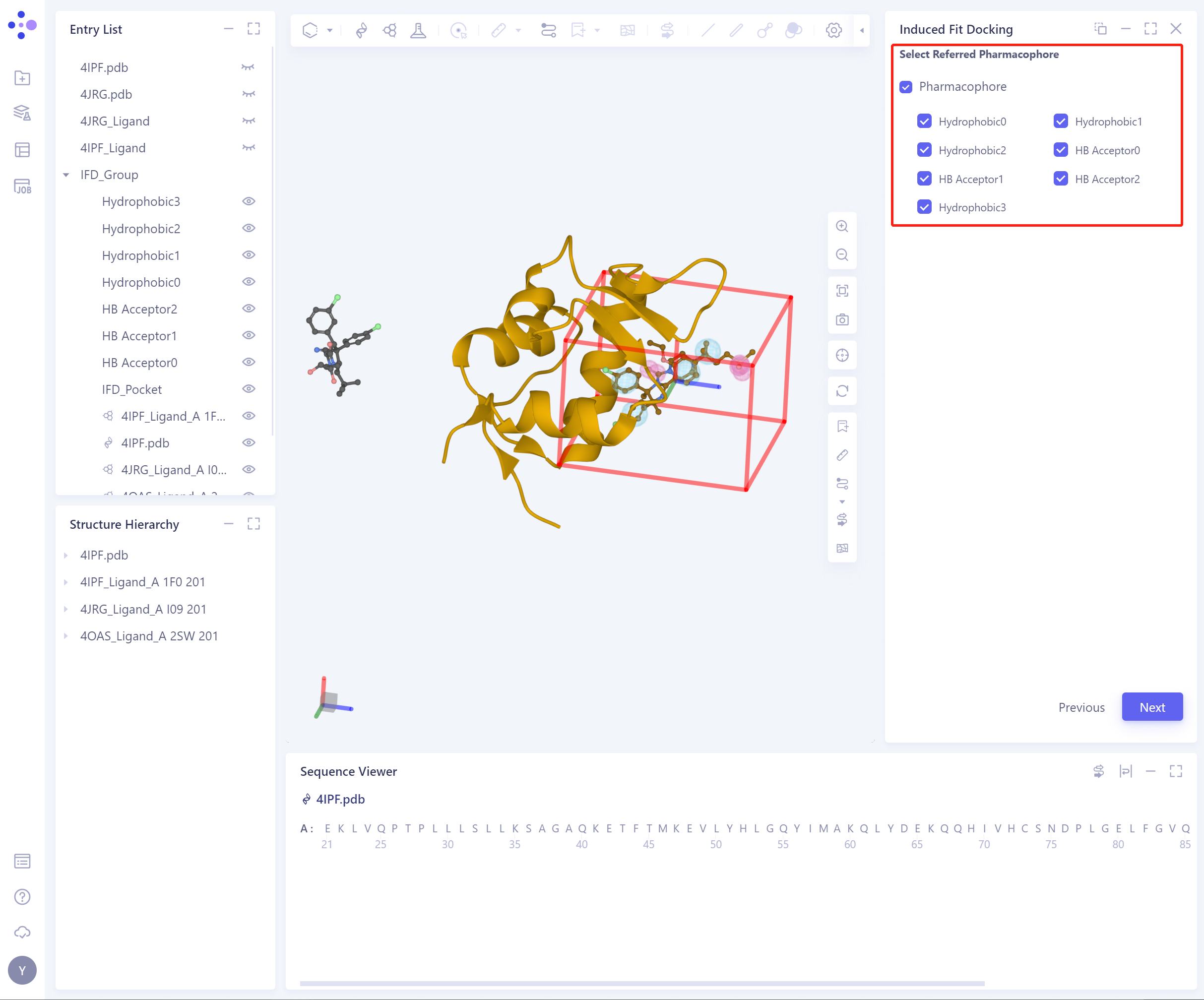Select the DNA helix tool in toolbar
The height and width of the screenshot is (1000, 1204).
(x=361, y=30)
